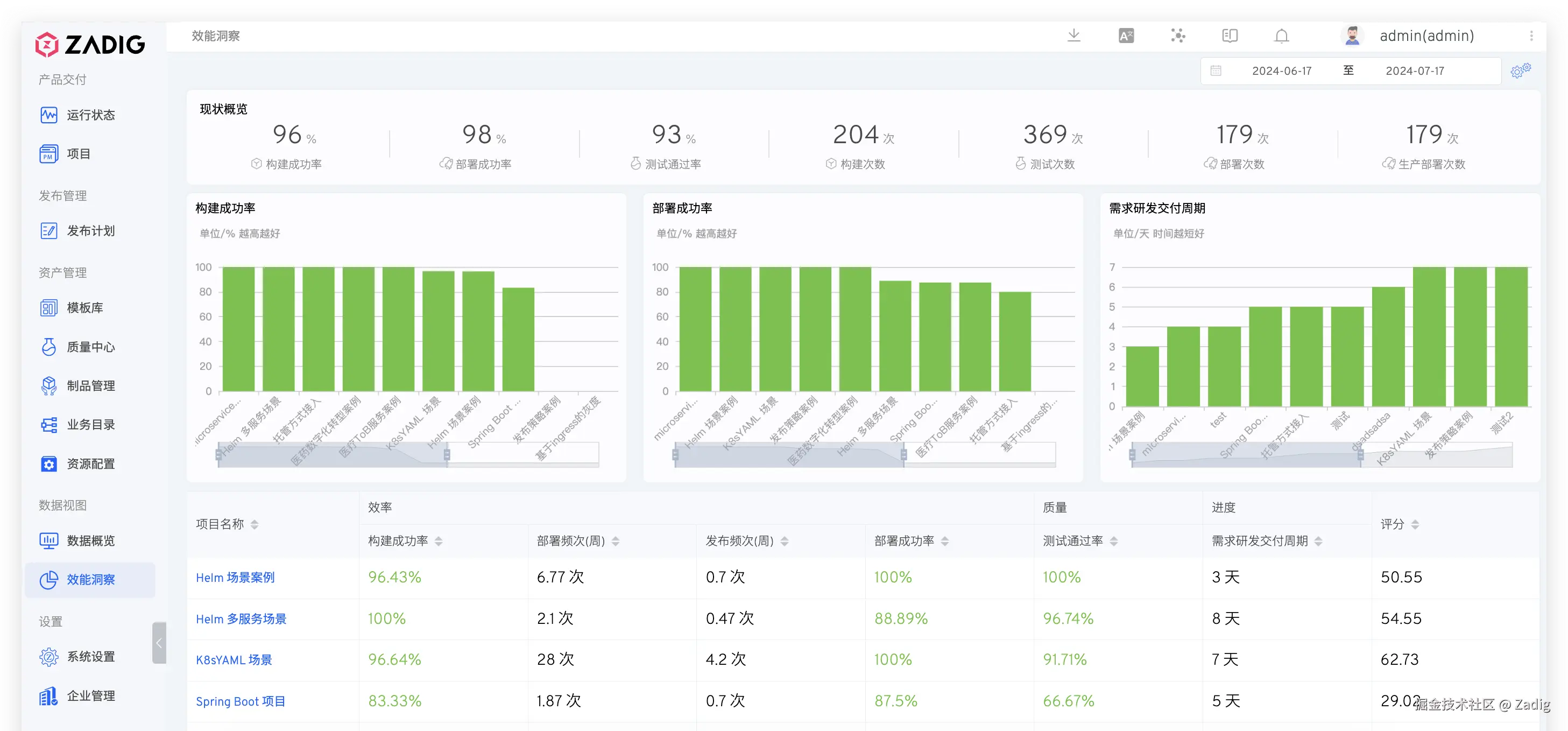Click the end date 2024-07-17 field
1568x731 pixels.
click(x=1415, y=71)
